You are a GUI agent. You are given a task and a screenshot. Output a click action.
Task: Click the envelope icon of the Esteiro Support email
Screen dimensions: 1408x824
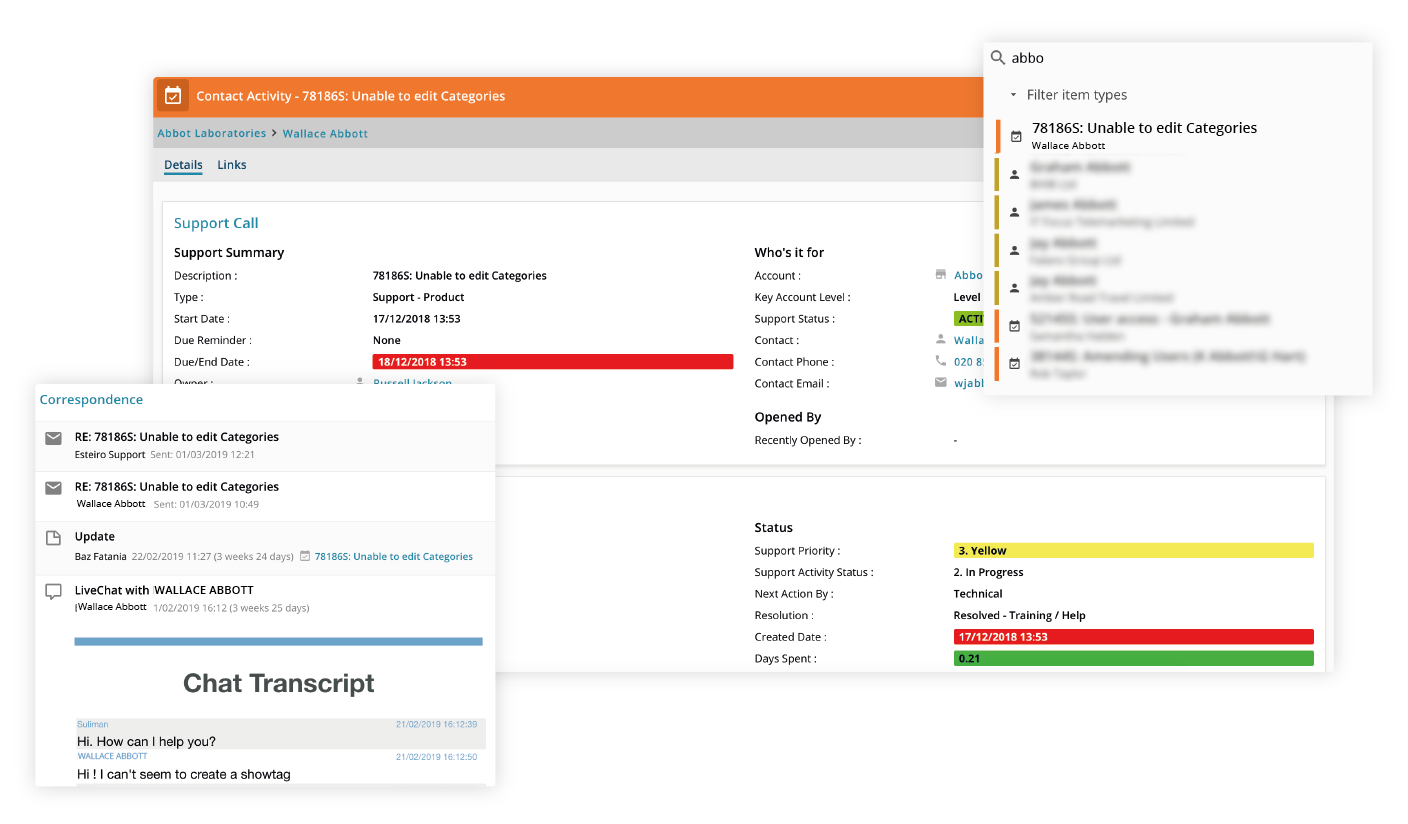pos(53,438)
